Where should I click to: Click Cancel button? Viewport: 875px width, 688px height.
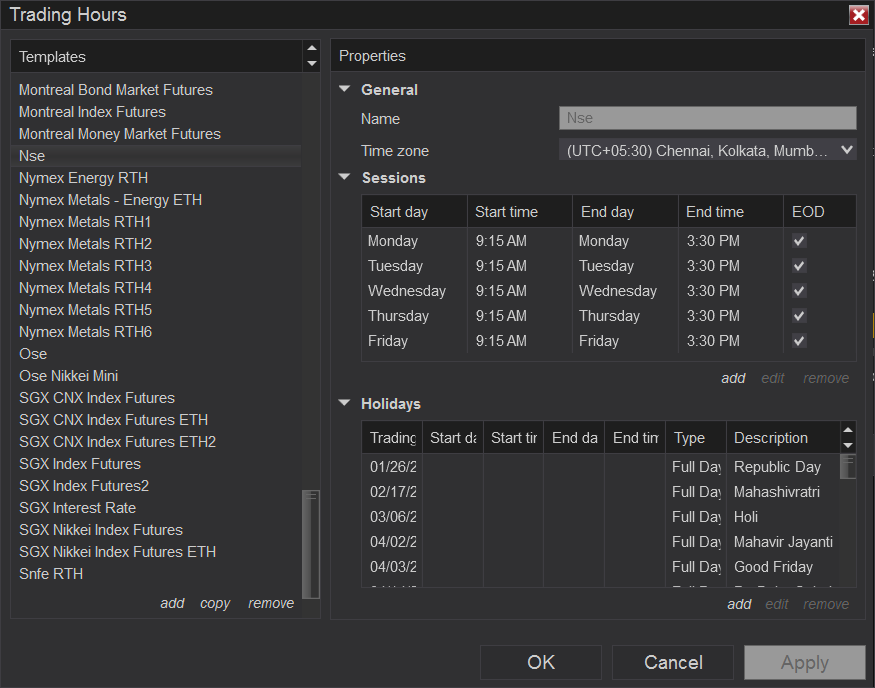673,662
